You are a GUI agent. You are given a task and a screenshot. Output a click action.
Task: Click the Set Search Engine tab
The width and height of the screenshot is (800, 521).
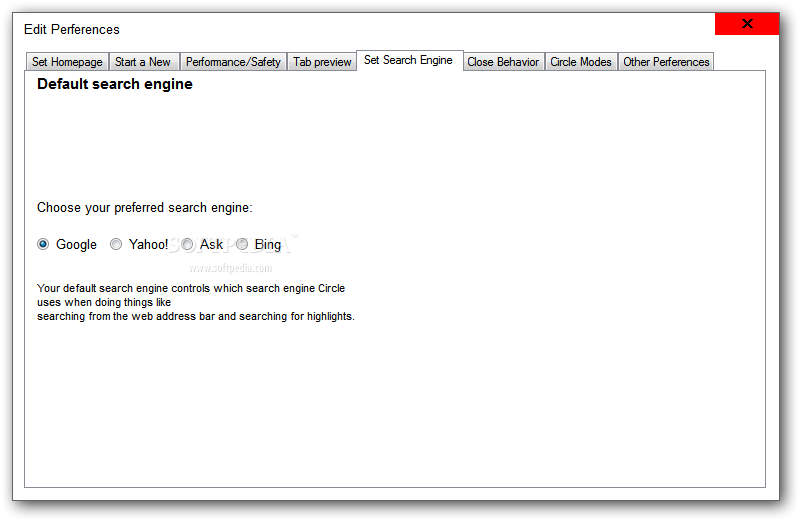click(x=409, y=60)
